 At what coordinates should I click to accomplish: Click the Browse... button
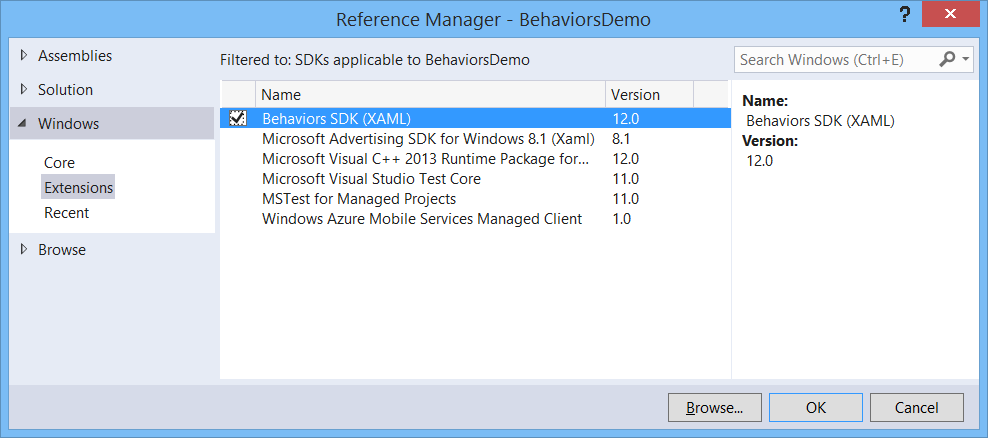click(x=715, y=408)
